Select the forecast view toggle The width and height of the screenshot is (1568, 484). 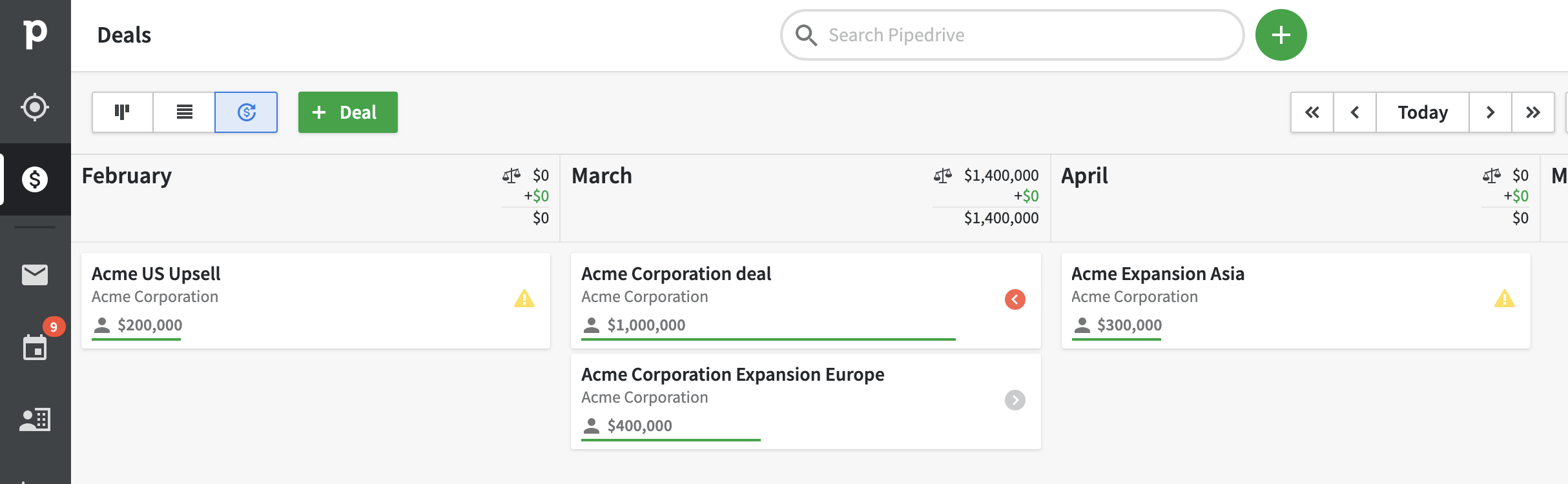point(246,112)
